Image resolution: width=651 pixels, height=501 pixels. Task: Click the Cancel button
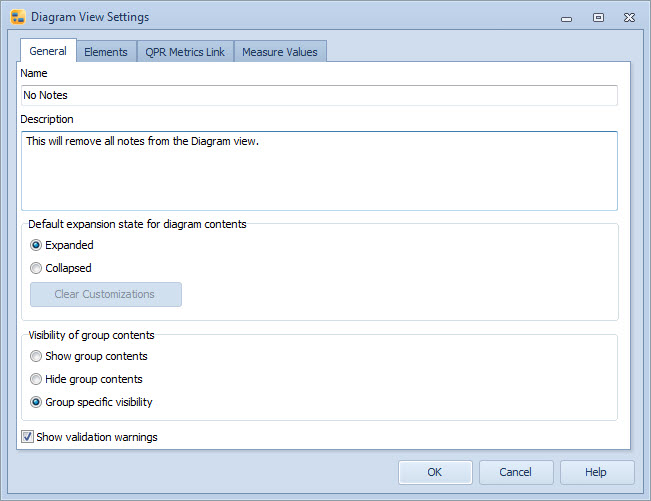point(516,472)
